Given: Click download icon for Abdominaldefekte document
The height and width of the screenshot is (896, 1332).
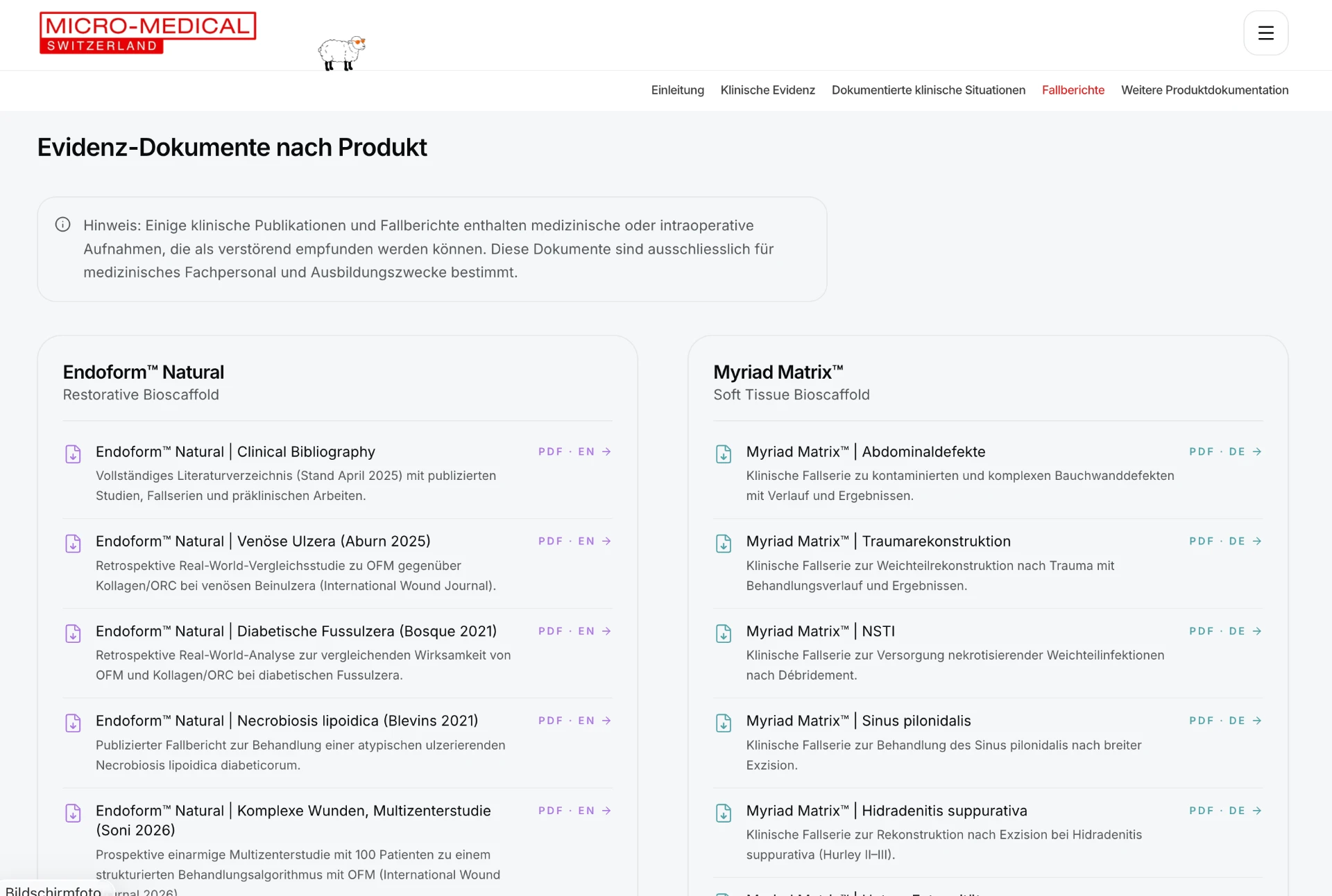Looking at the screenshot, I should (724, 454).
